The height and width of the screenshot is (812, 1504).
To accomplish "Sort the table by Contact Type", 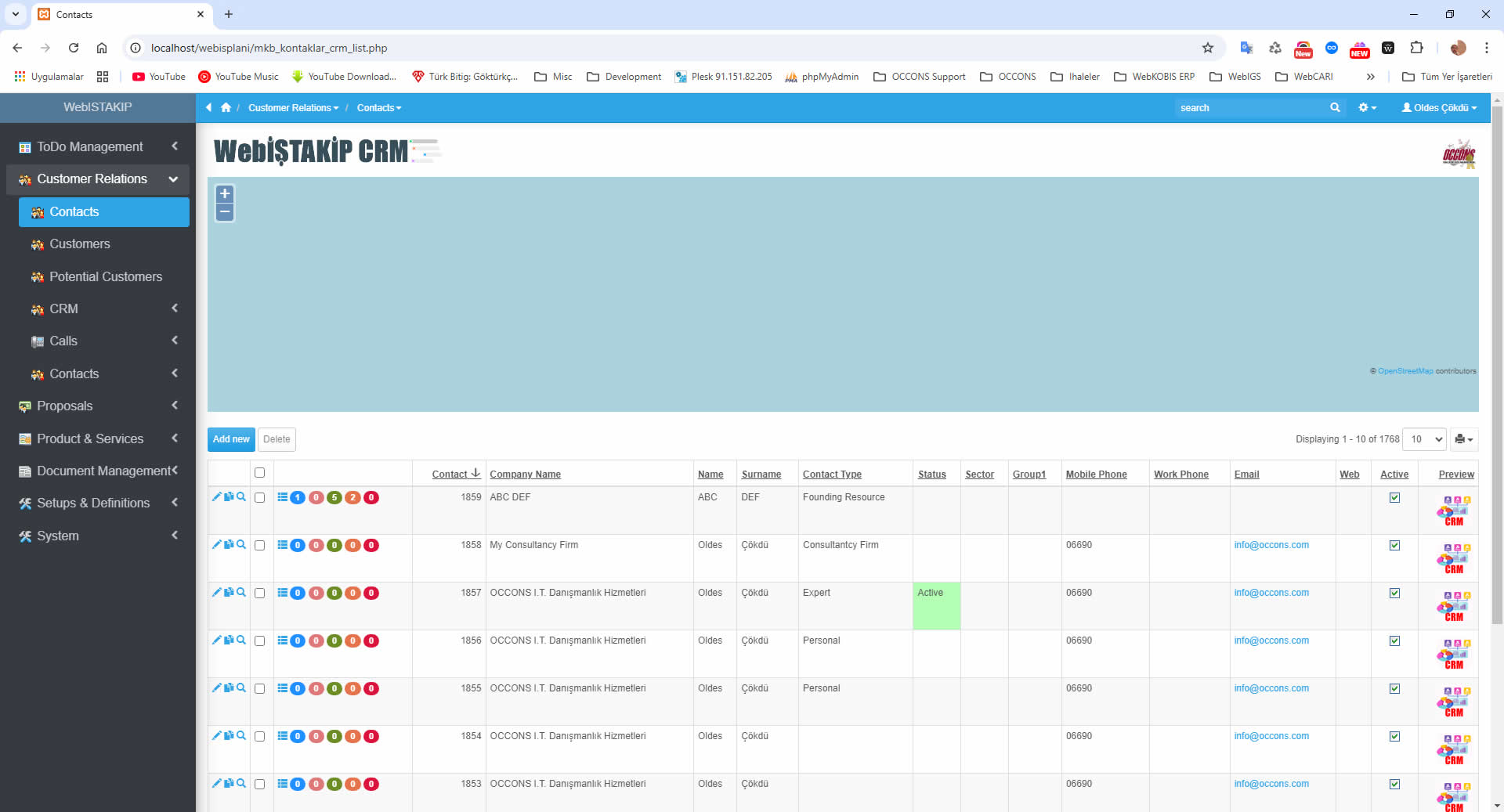I will [x=832, y=474].
